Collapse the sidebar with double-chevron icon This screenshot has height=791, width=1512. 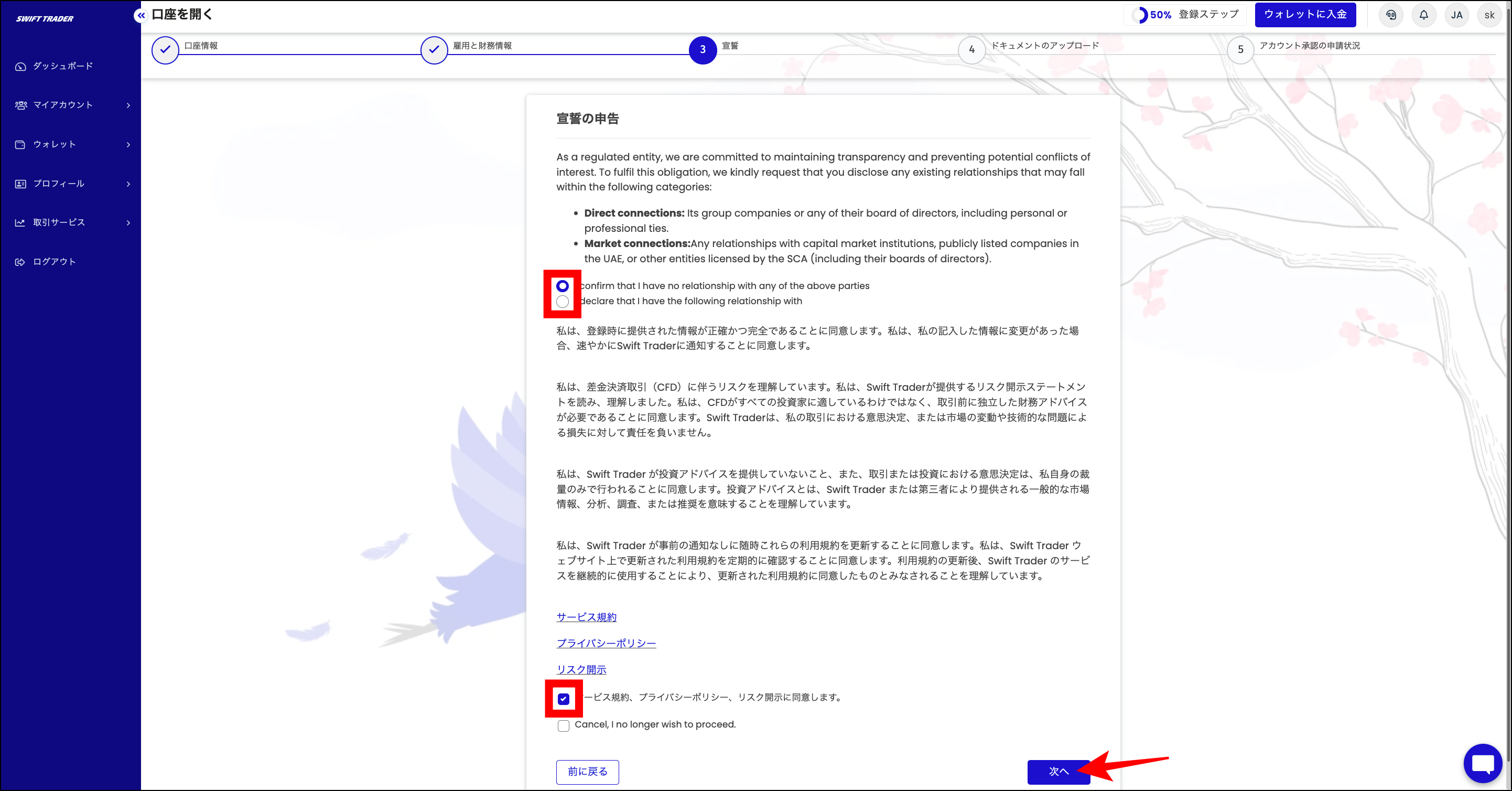click(x=141, y=15)
